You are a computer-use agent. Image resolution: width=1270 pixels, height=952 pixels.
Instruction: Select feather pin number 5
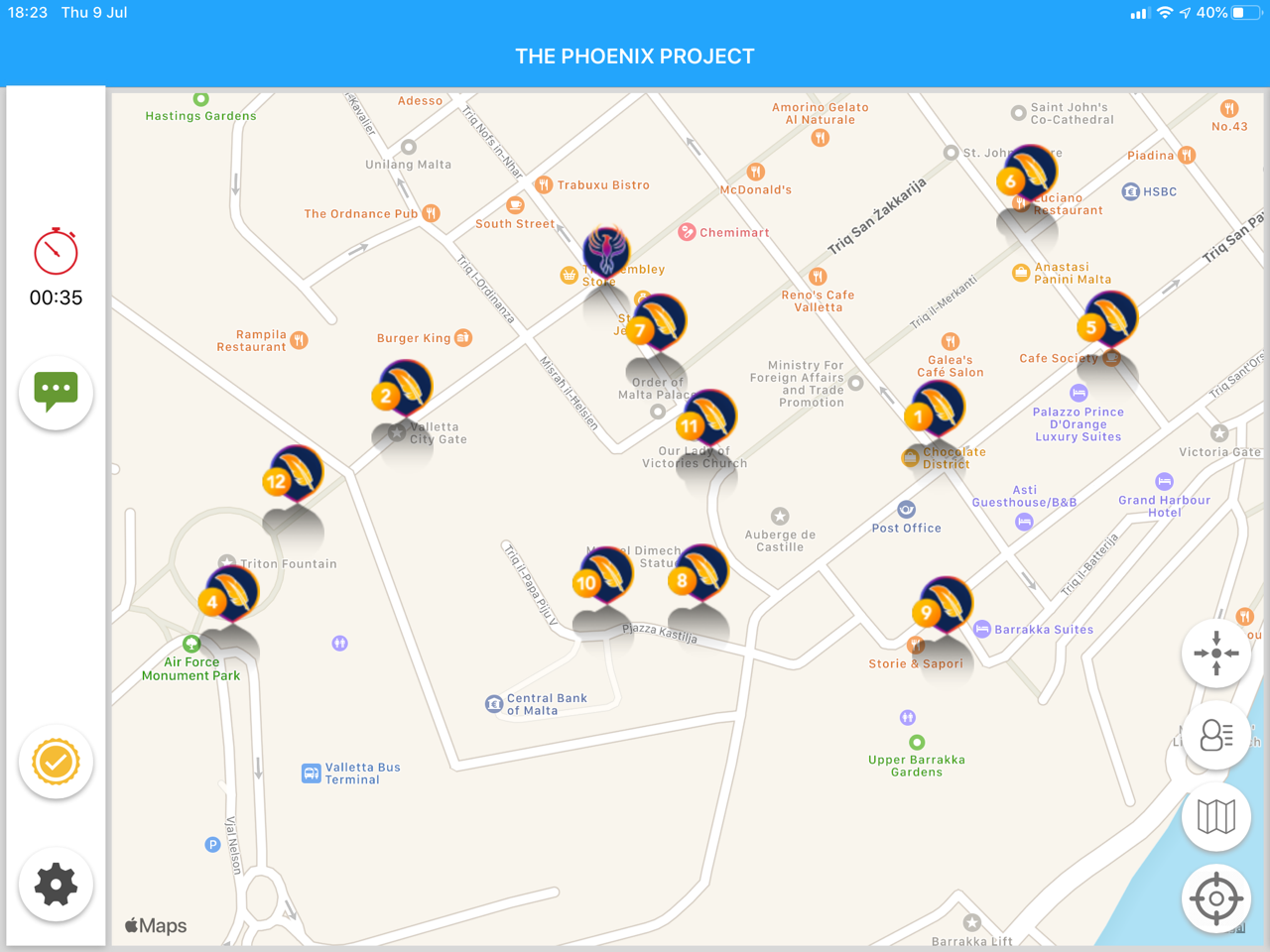[x=1107, y=319]
